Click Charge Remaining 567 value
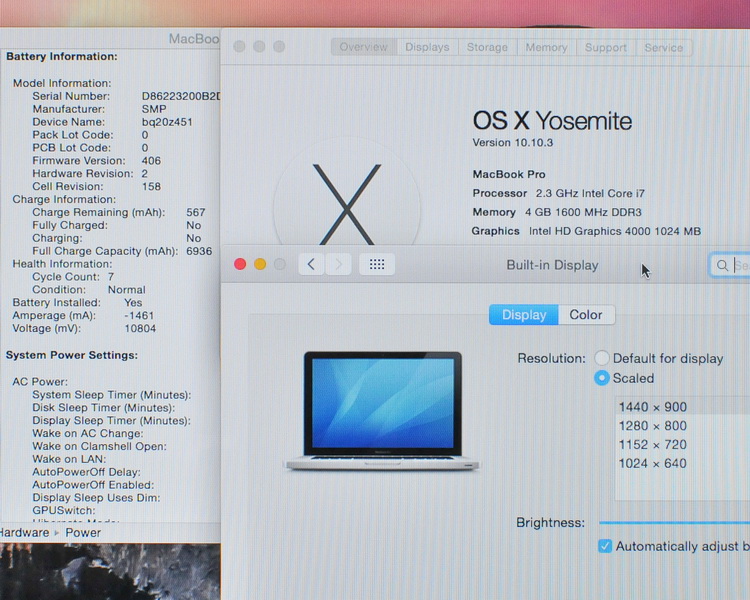750x600 pixels. 196,212
